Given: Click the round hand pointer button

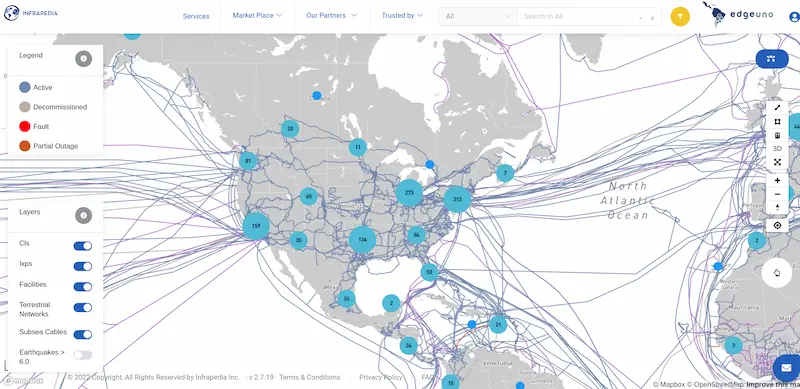Looking at the screenshot, I should coord(777,273).
